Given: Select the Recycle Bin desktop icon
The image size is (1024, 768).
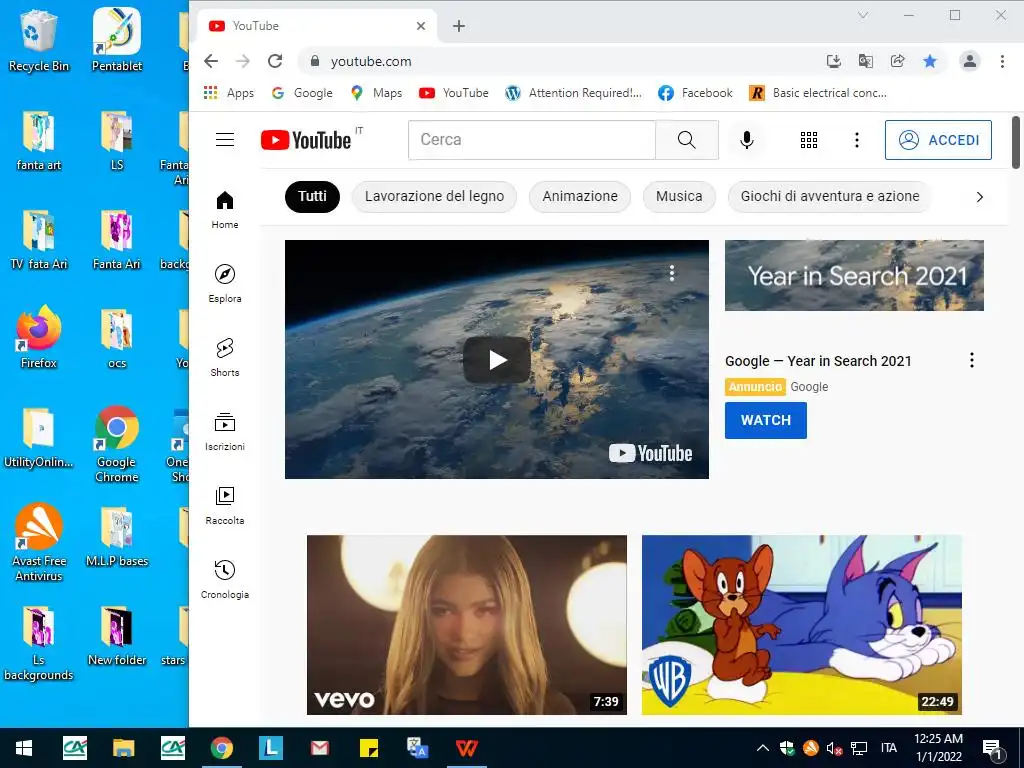Looking at the screenshot, I should (x=39, y=41).
